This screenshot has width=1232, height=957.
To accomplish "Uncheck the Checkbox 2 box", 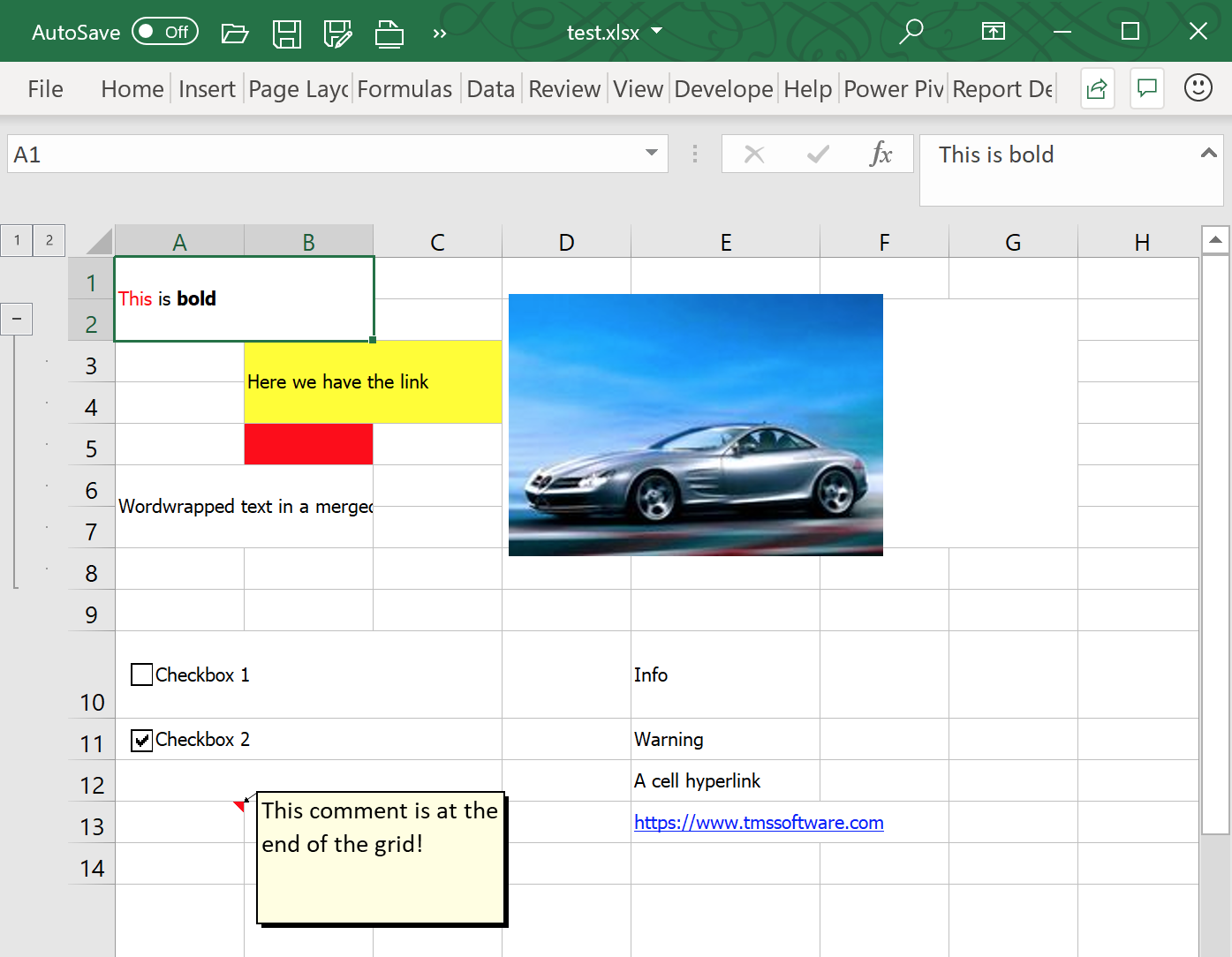I will point(141,740).
